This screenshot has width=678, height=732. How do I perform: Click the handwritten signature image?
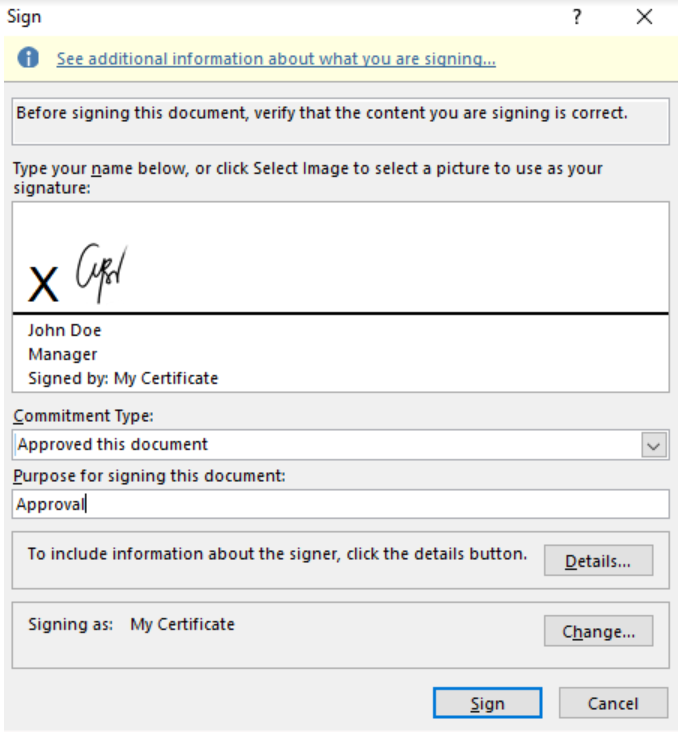(101, 272)
